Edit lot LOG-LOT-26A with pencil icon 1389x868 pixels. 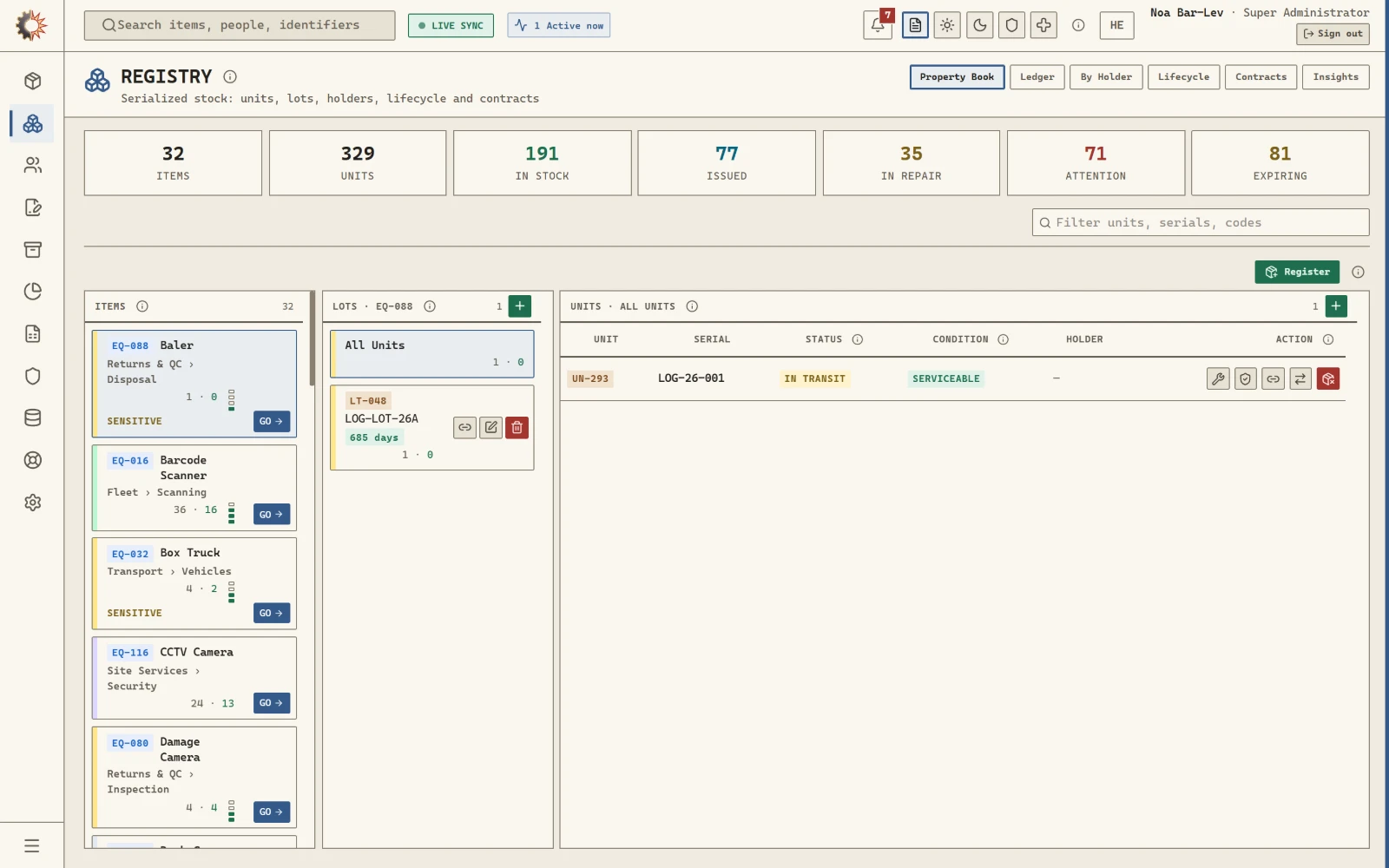pos(490,427)
